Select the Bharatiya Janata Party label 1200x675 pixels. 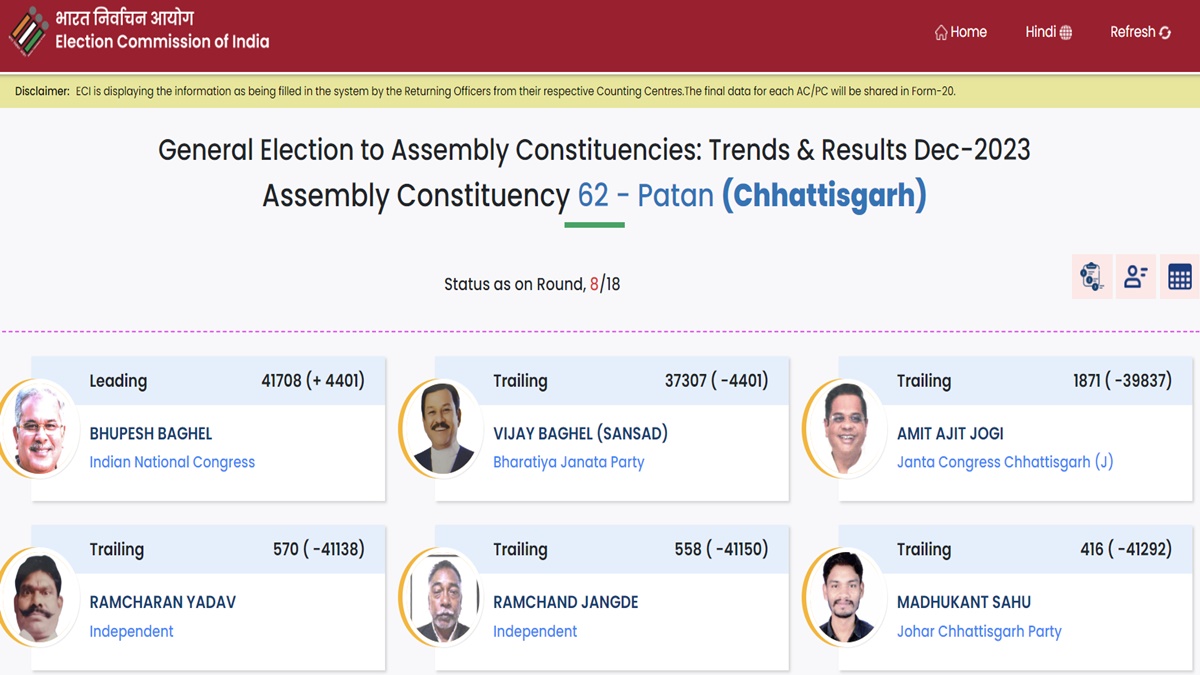(568, 462)
